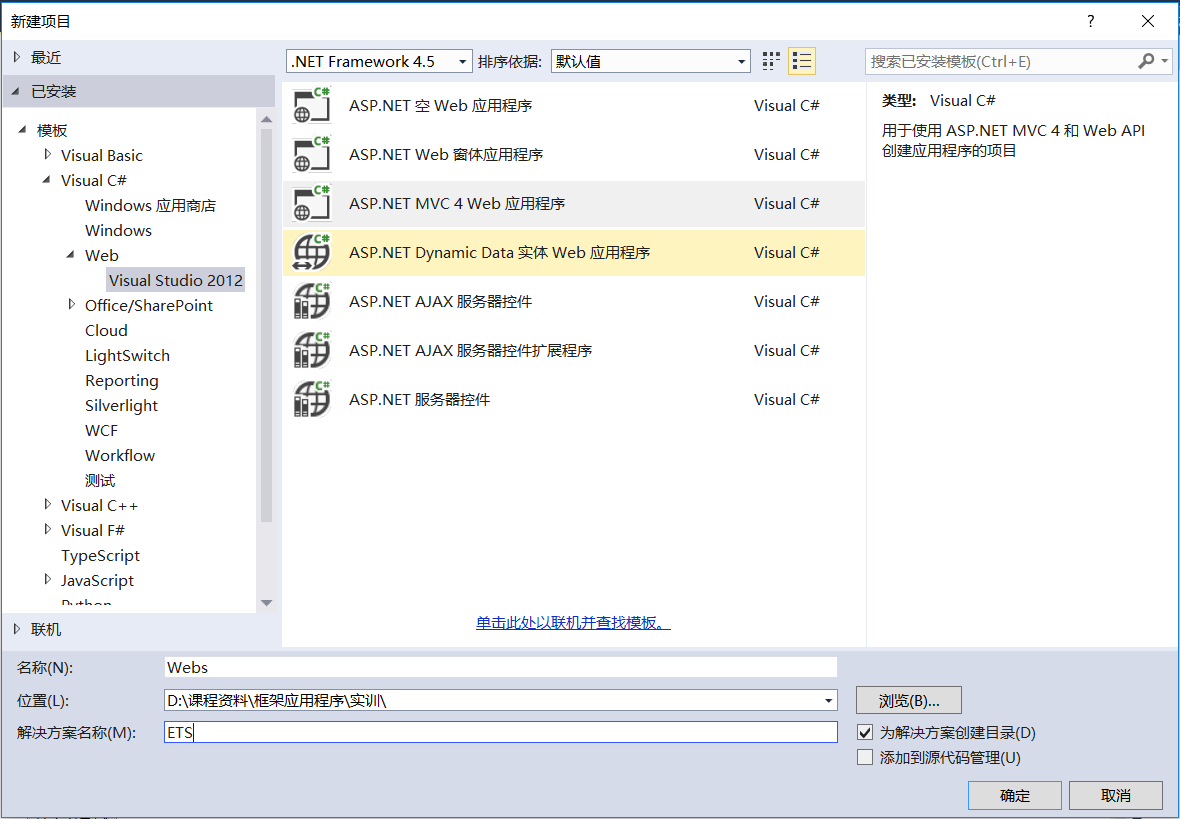Enable 添加到源代码管理 checkbox

click(865, 757)
